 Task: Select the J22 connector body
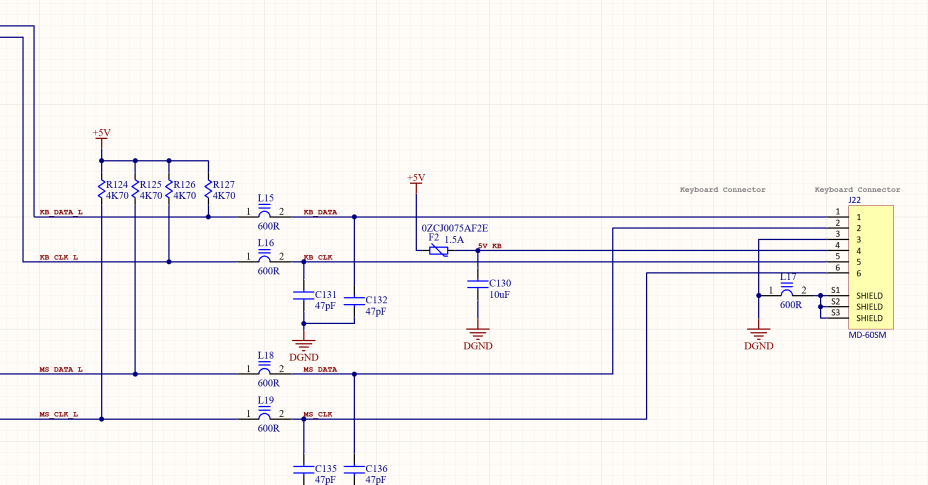pyautogui.click(x=870, y=267)
